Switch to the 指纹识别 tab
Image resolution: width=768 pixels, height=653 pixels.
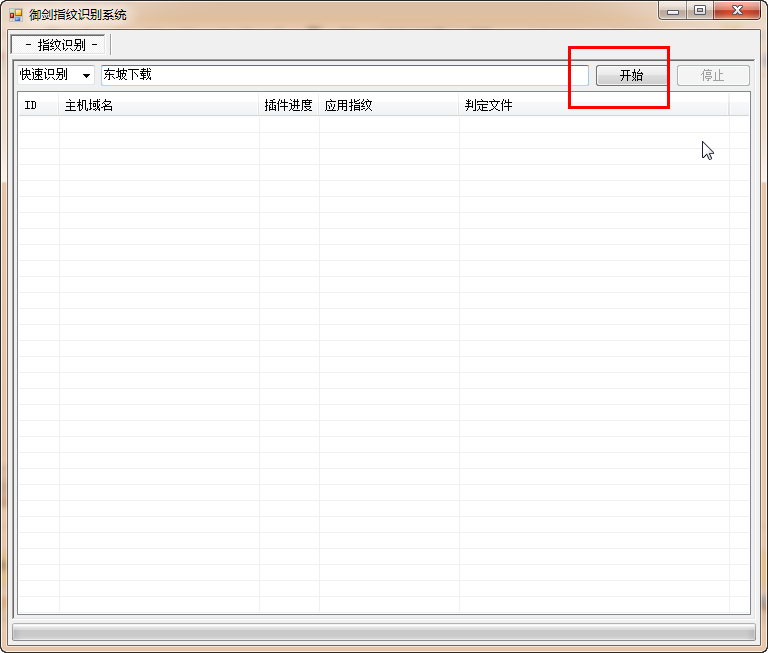[x=60, y=45]
